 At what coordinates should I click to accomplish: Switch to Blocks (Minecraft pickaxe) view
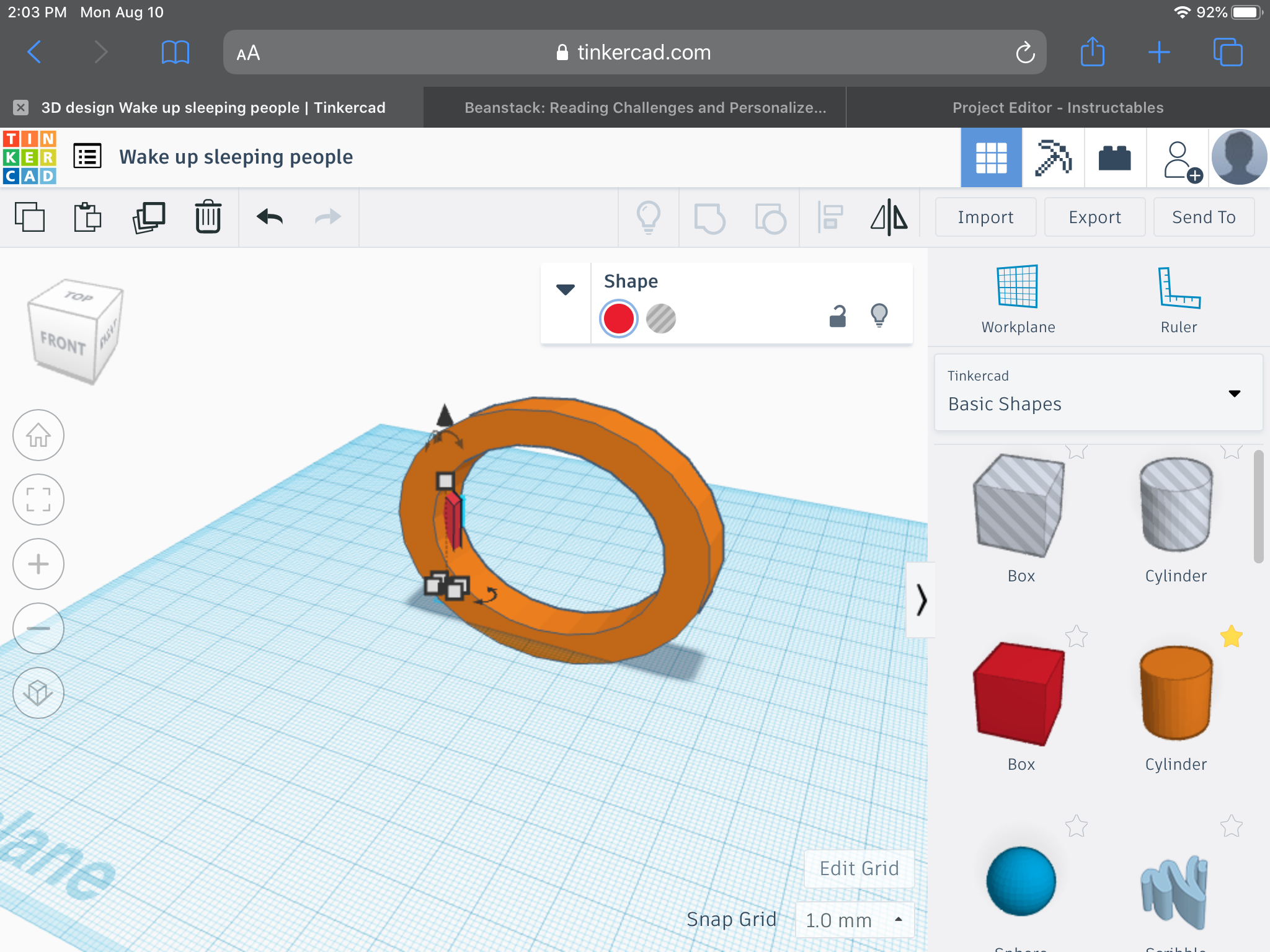(1053, 157)
